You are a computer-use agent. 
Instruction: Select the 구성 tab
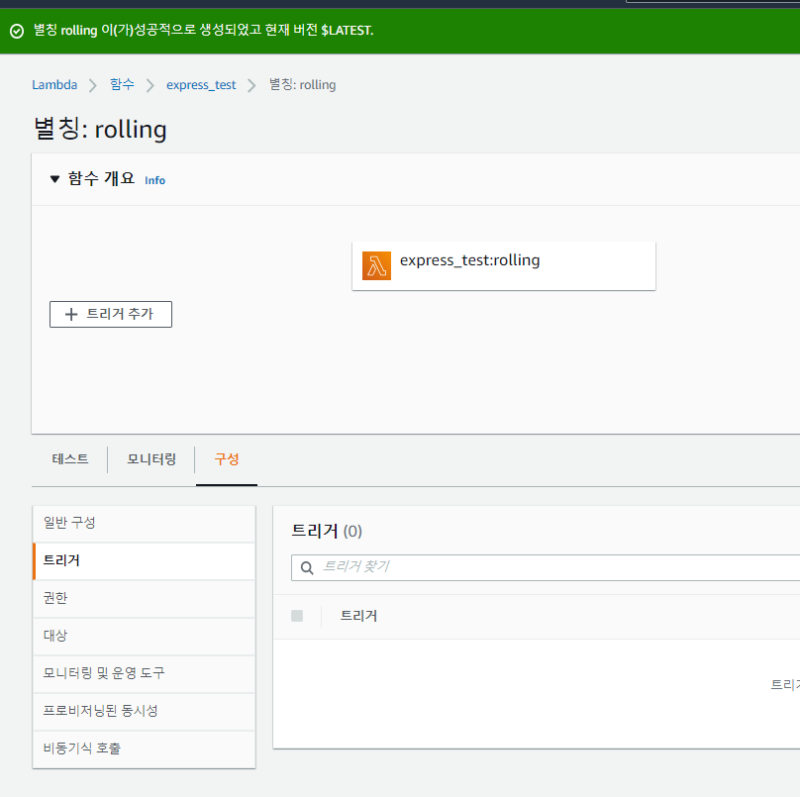(x=227, y=460)
